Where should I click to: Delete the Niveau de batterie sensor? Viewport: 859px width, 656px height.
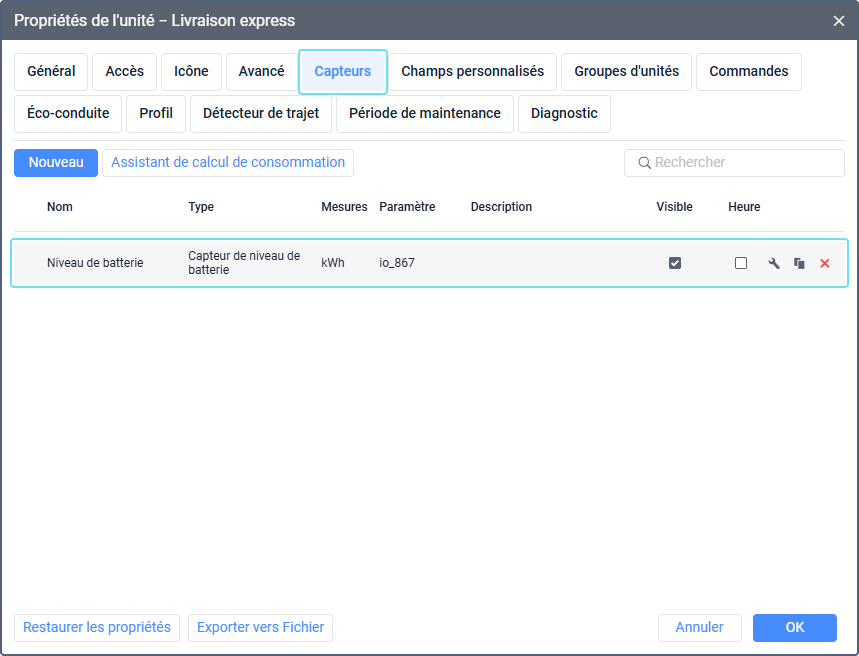click(824, 264)
